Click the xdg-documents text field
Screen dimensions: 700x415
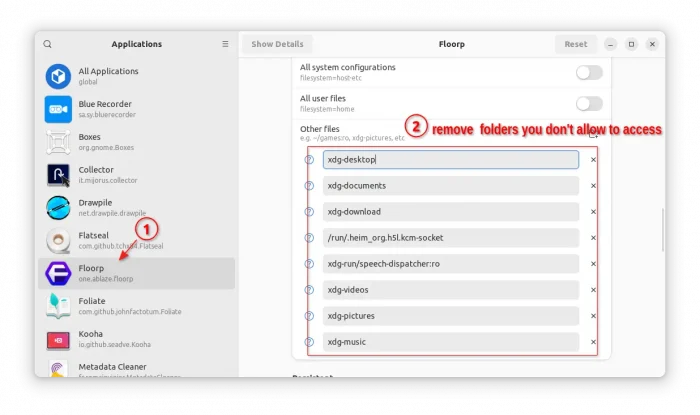[450, 186]
